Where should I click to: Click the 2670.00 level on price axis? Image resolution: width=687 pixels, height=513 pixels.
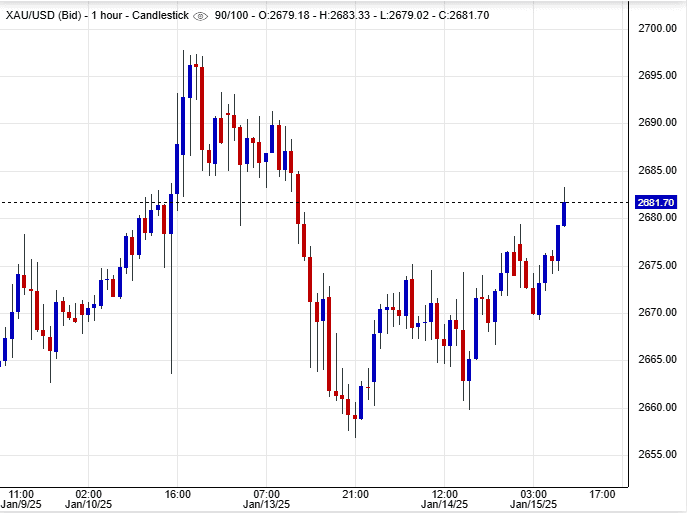[x=657, y=312]
